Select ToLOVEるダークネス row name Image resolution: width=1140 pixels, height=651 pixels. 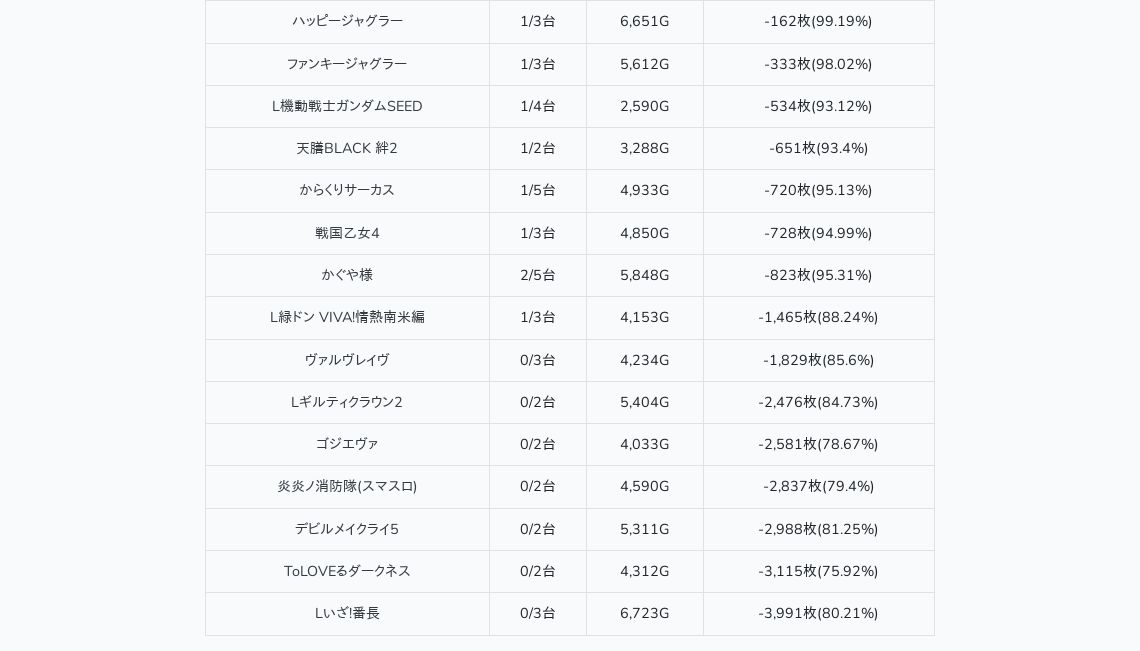tap(347, 571)
